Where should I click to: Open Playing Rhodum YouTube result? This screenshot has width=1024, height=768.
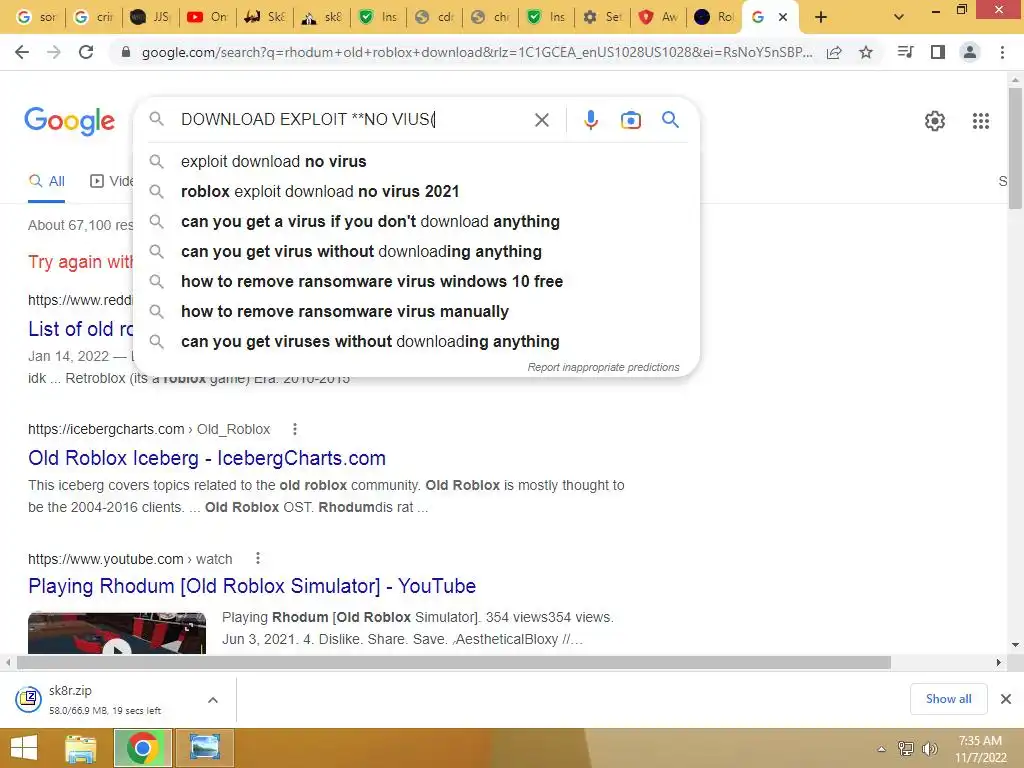(252, 586)
